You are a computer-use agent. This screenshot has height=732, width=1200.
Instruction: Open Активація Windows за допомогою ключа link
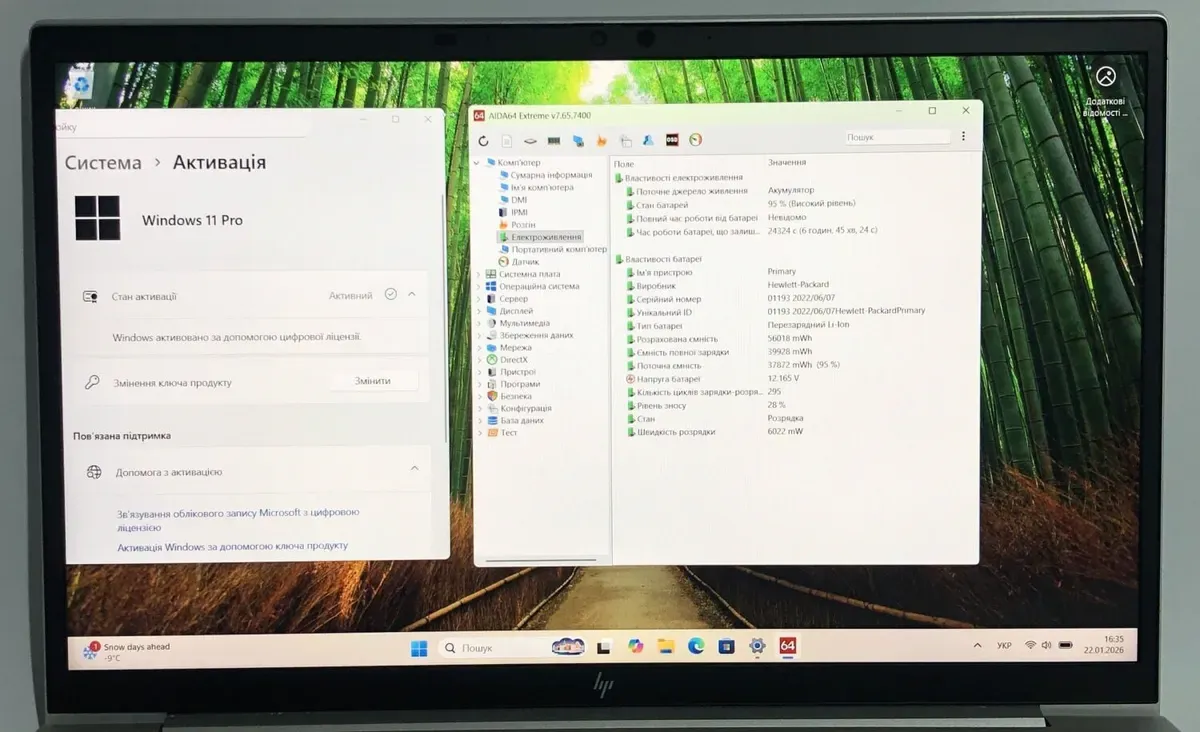(232, 546)
